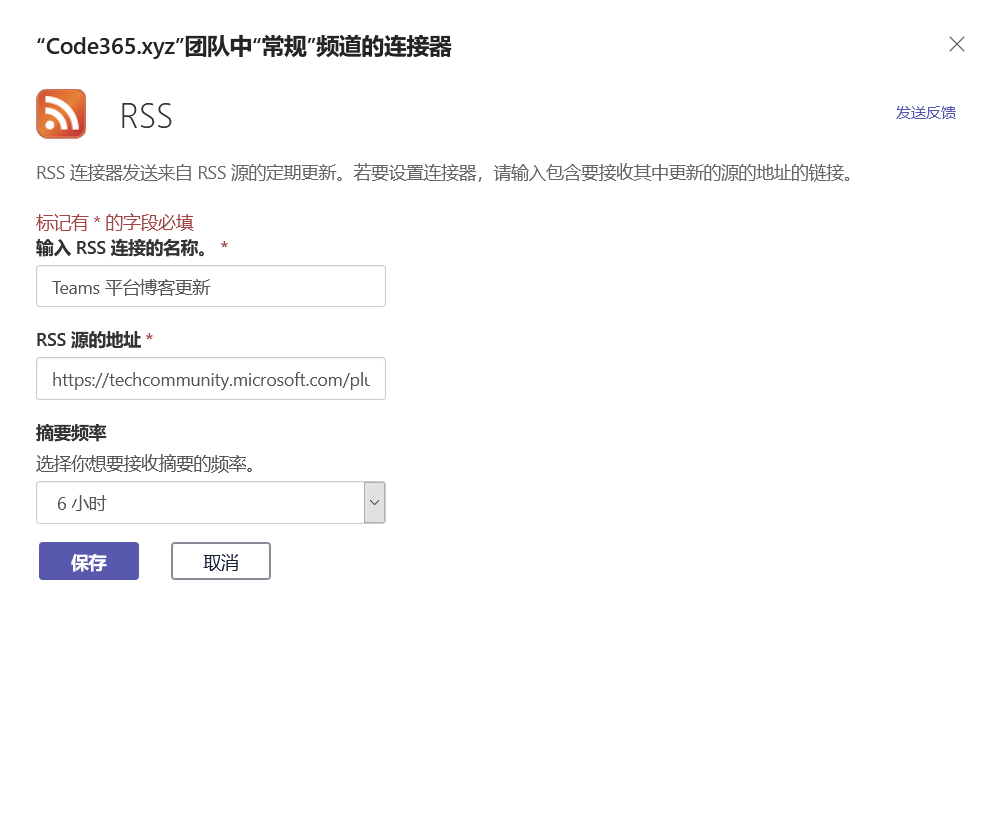990x828 pixels.
Task: Close the connector dialog with the X
Action: point(956,44)
